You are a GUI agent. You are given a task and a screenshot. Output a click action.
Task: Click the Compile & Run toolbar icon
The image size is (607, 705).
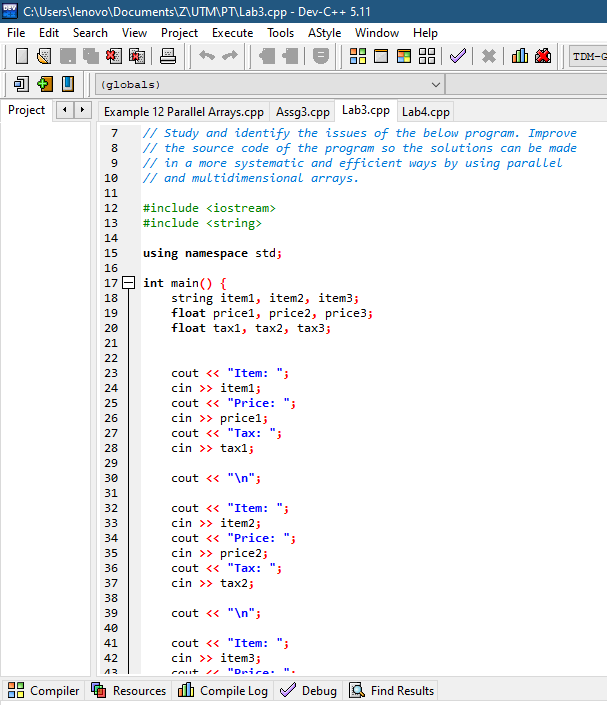point(403,57)
